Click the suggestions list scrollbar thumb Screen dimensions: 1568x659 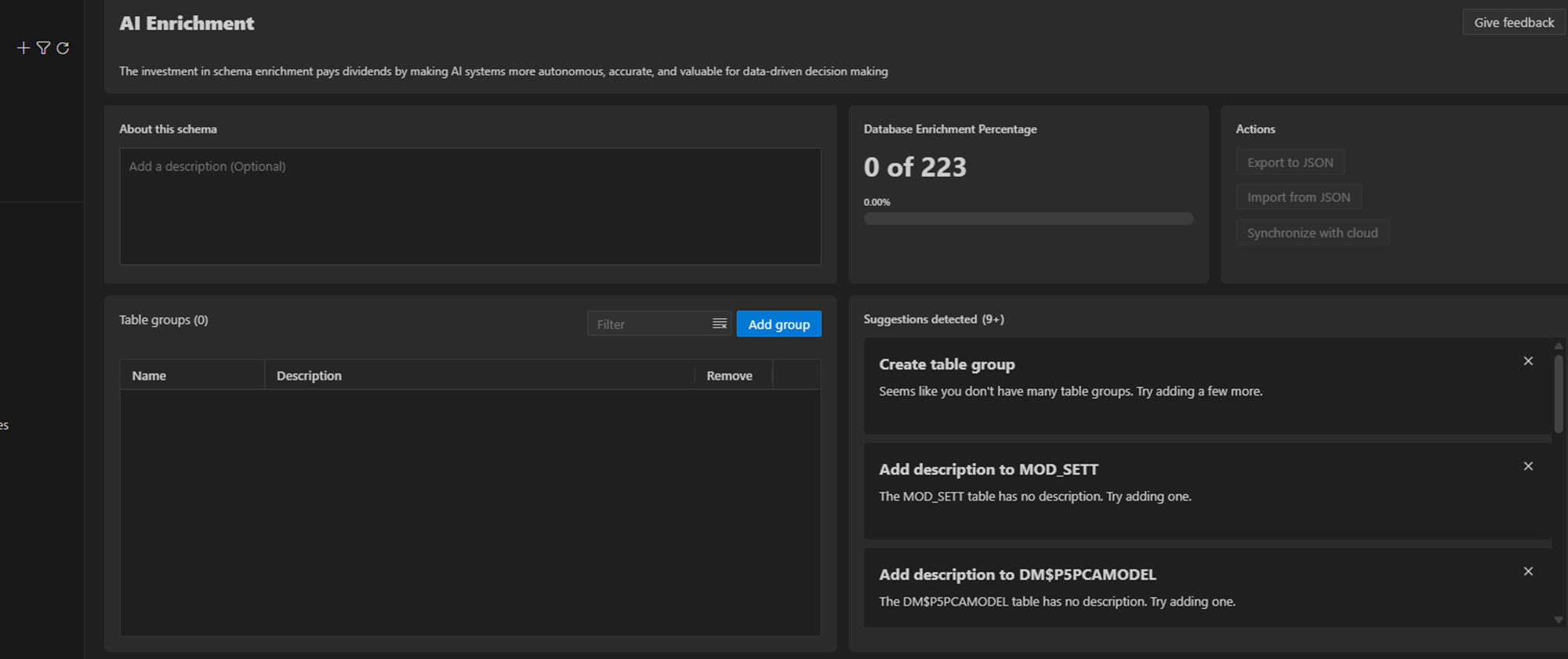tap(1558, 392)
